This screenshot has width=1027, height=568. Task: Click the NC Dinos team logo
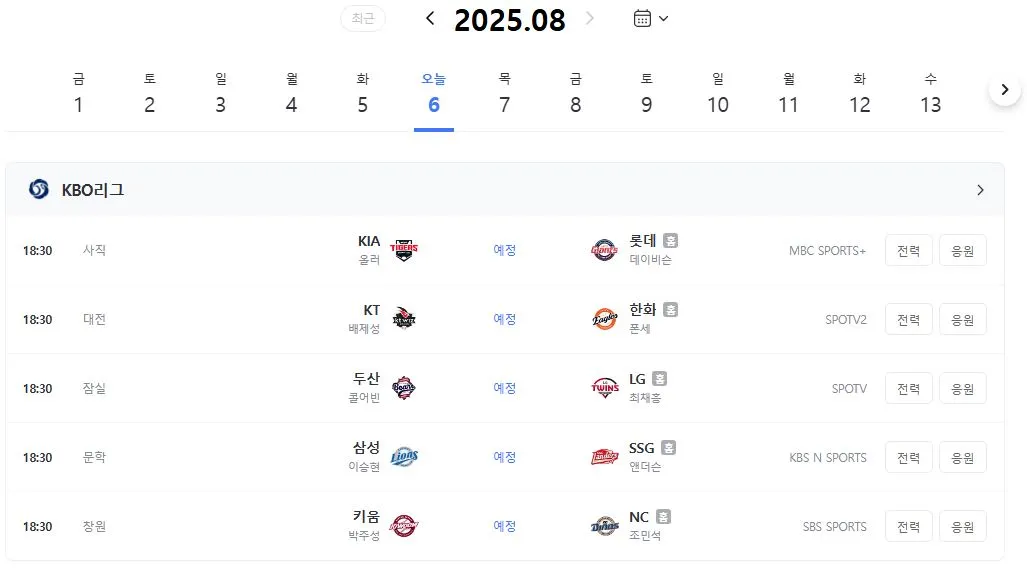[604, 526]
